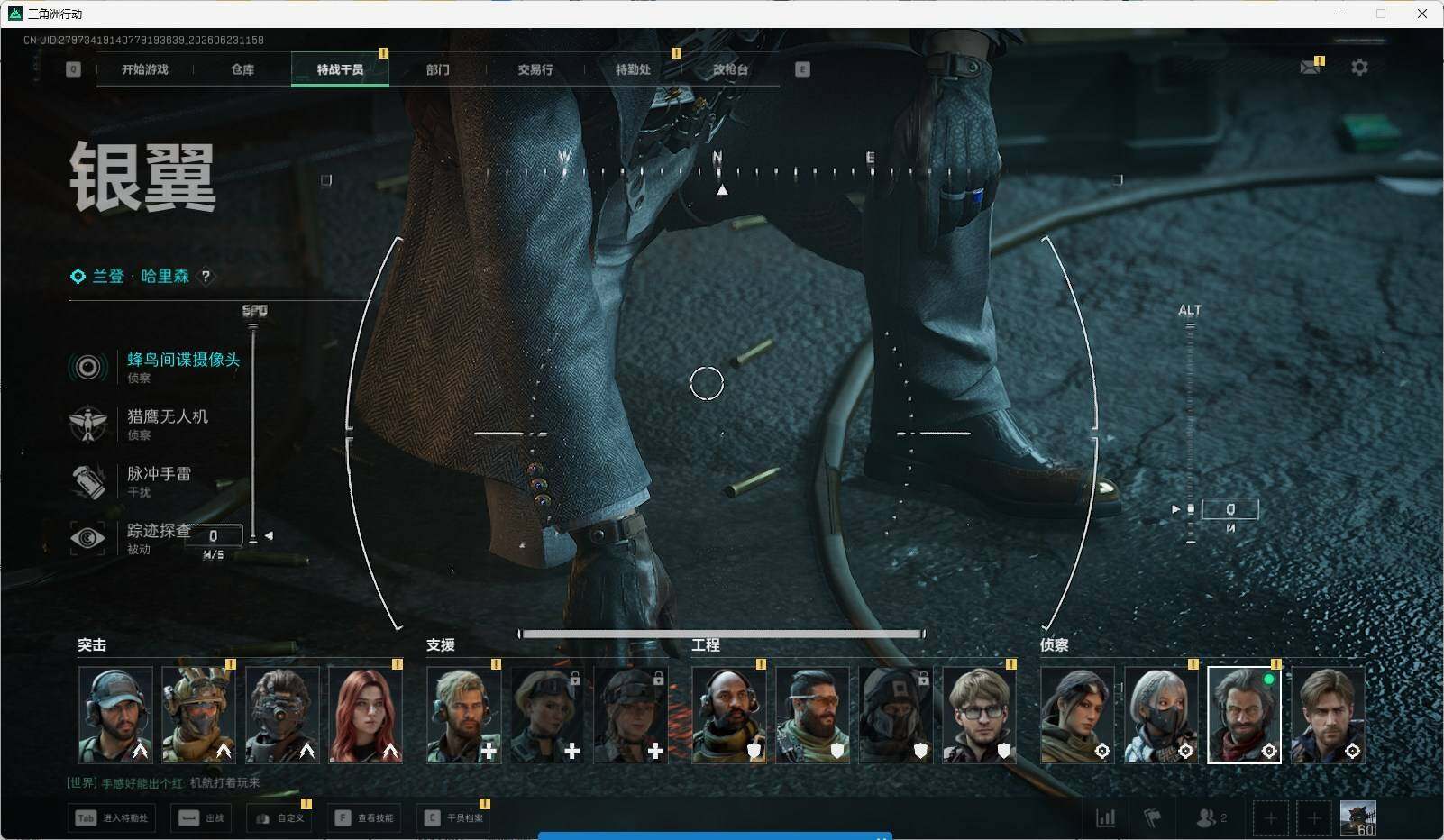Switch to the 改枪台 tab

point(730,69)
